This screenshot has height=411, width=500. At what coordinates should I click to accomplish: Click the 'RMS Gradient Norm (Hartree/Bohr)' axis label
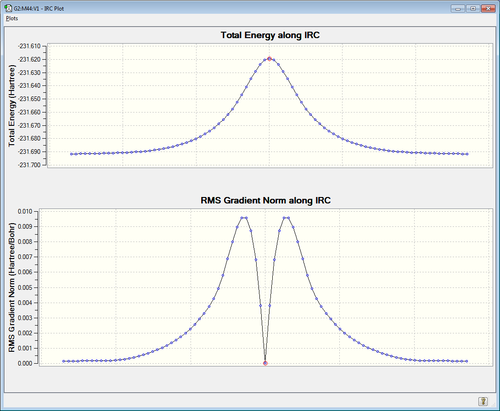click(12, 287)
